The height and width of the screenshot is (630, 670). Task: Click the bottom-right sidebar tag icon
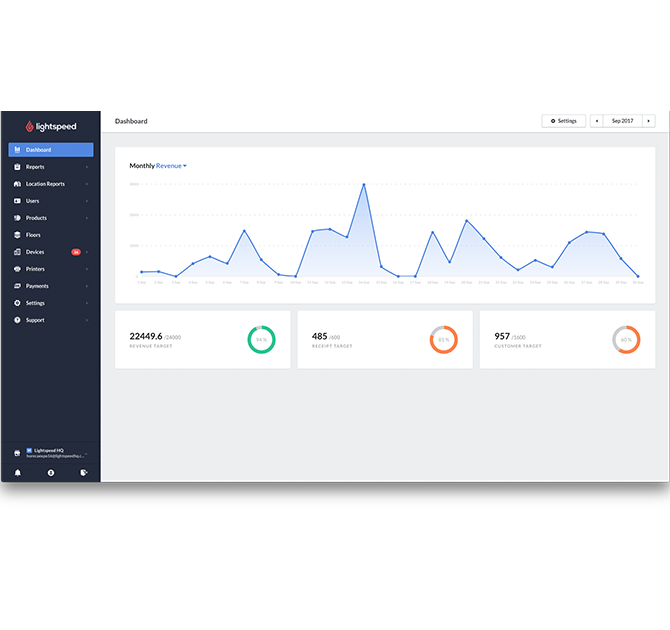(84, 473)
